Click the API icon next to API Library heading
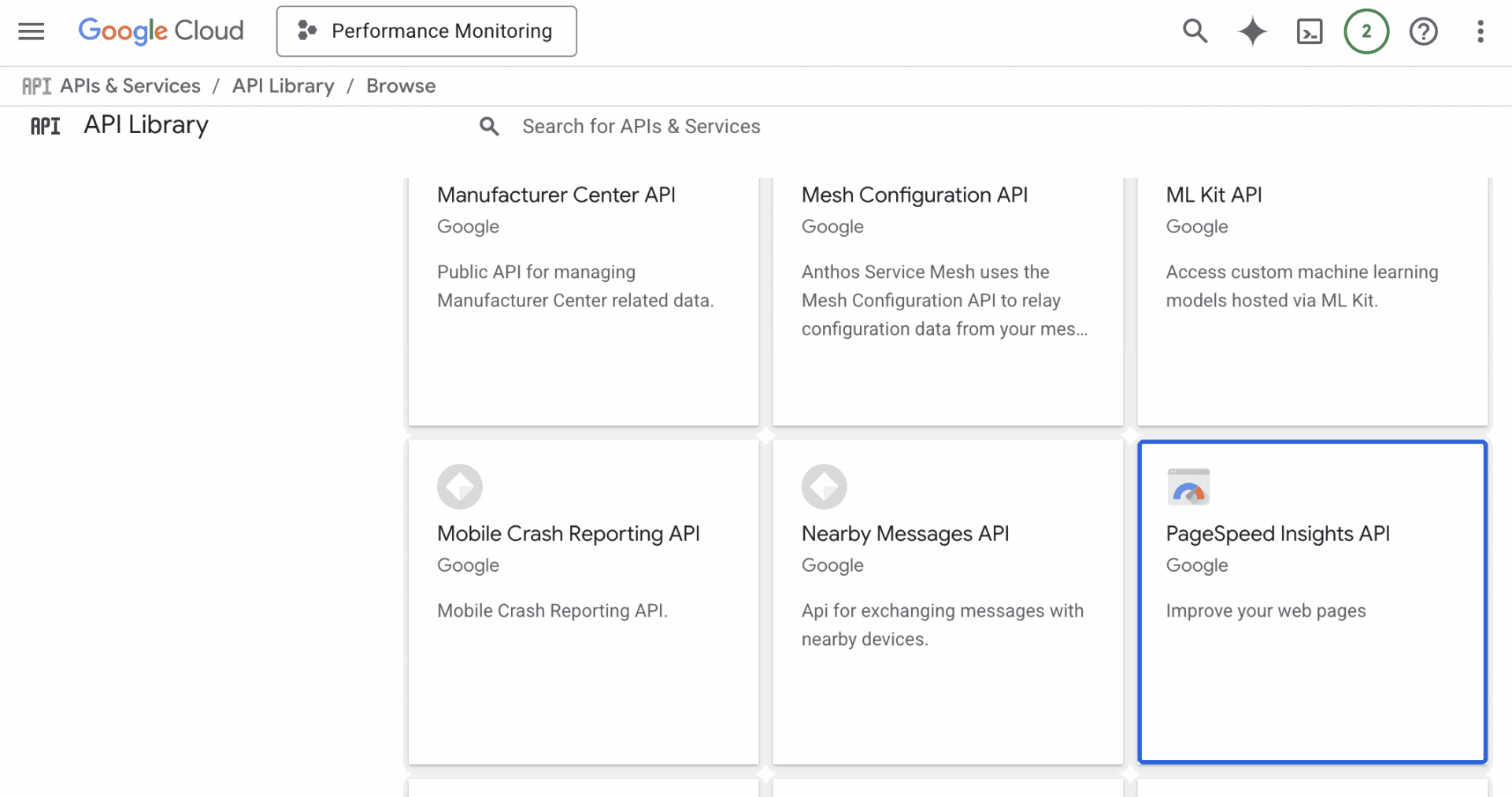Viewport: 1512px width, 797px height. pos(45,126)
